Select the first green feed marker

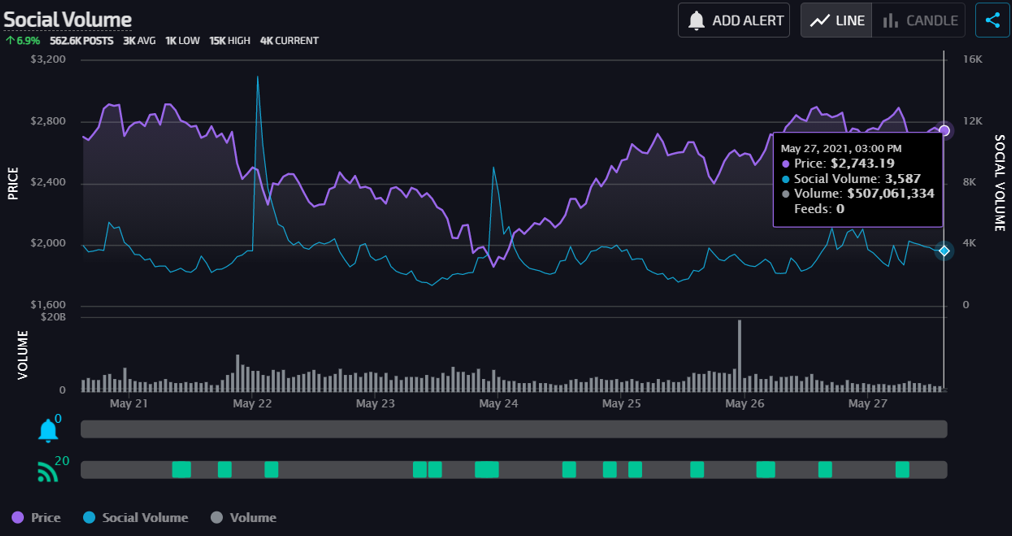pos(181,469)
